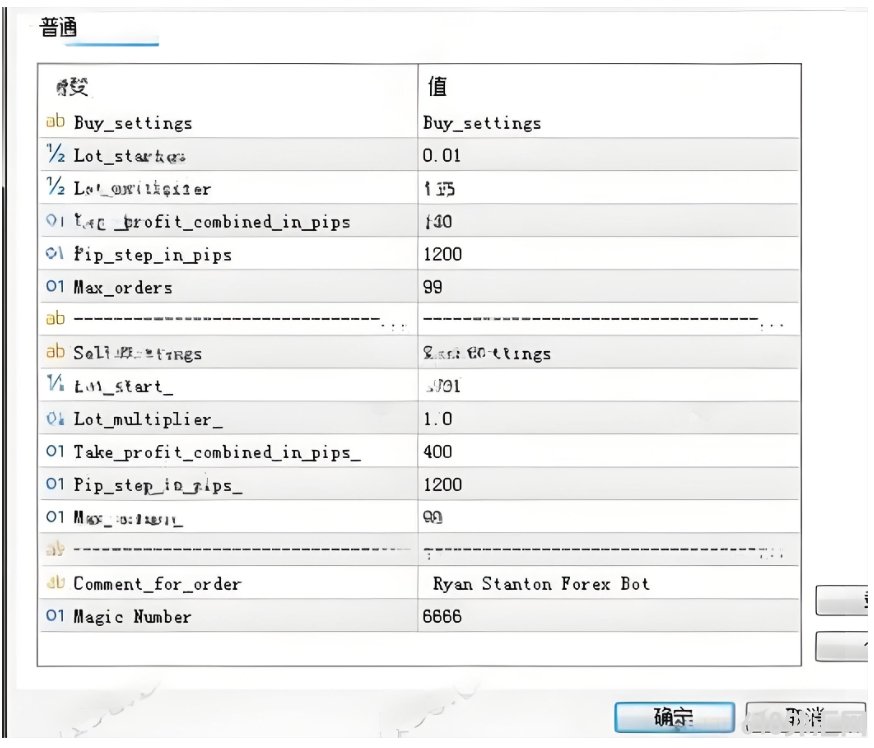
Task: Click the type icon of Lot_start under Buy_settings
Action: pyautogui.click(x=56, y=153)
